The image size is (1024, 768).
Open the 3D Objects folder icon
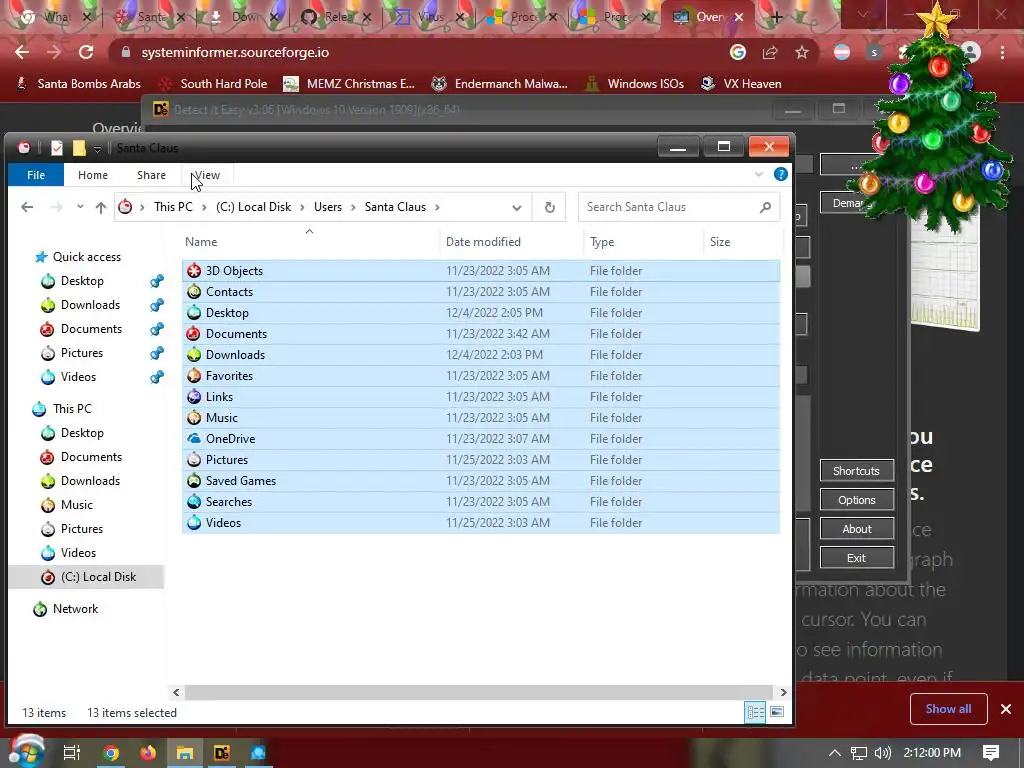pos(194,270)
